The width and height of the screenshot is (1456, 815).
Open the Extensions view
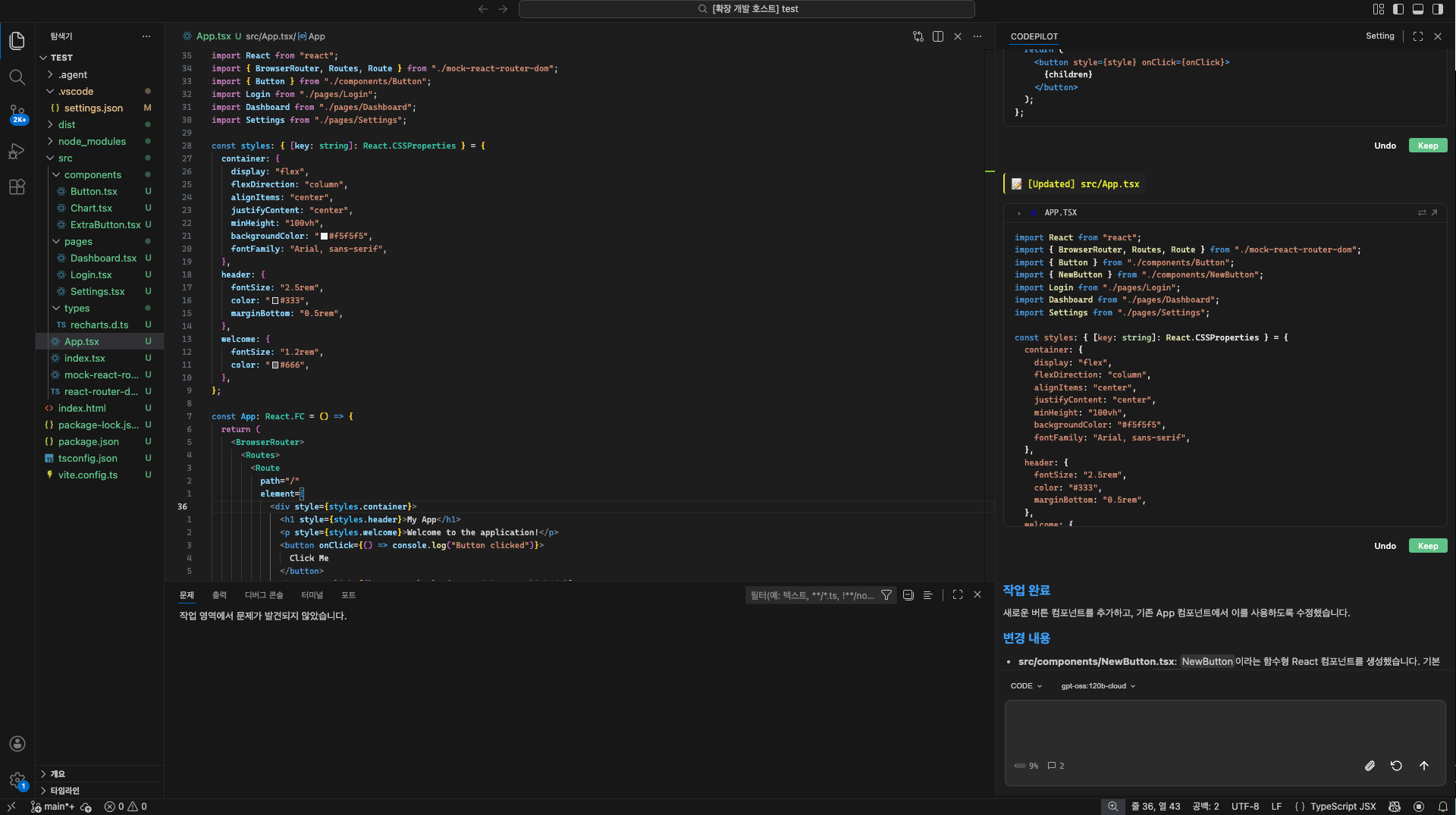point(17,187)
